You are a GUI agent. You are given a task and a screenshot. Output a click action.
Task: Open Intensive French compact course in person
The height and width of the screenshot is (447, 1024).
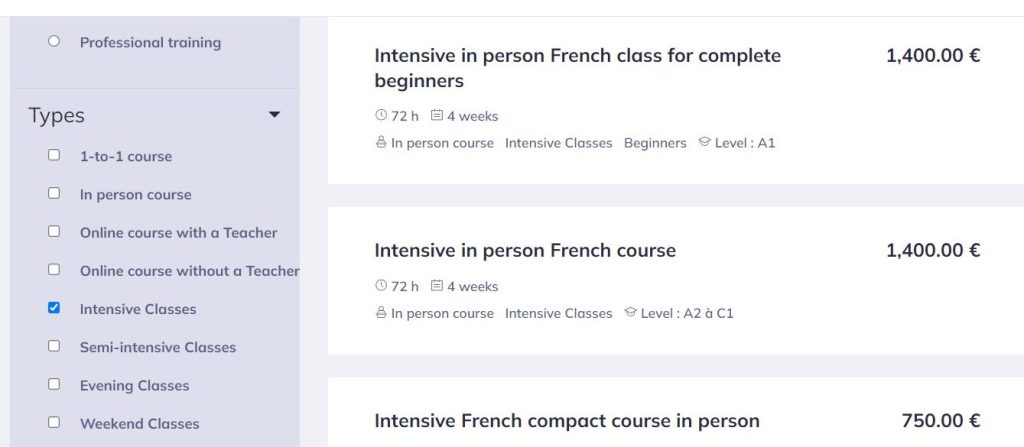567,421
